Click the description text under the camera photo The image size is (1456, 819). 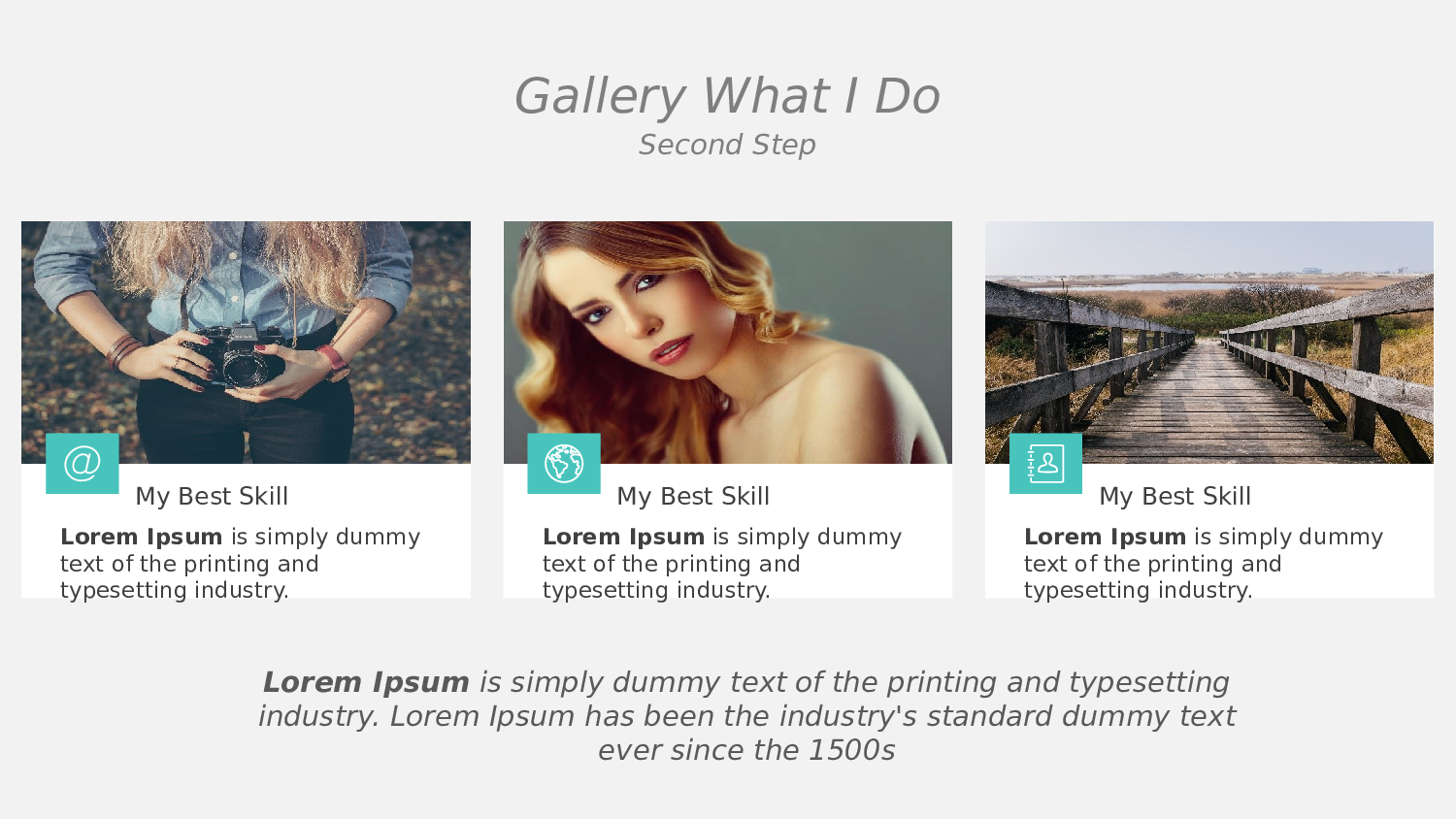[x=240, y=564]
